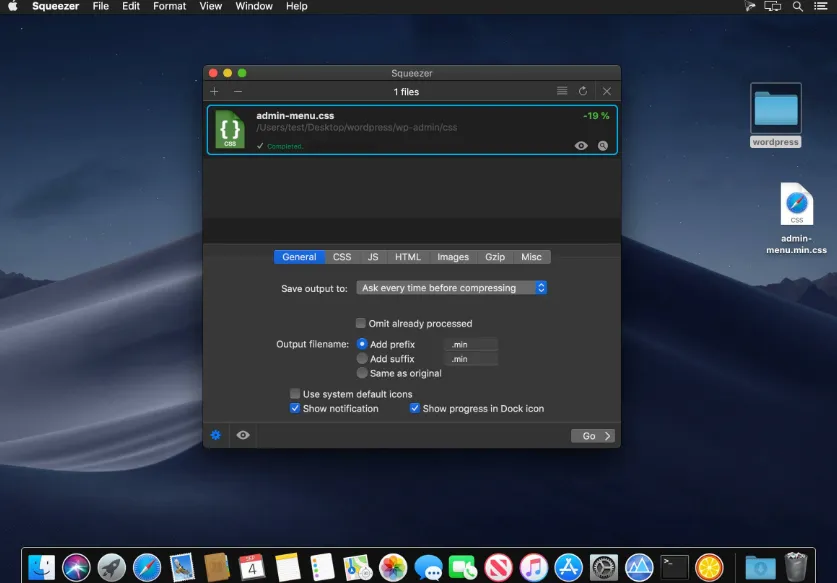Image resolution: width=837 pixels, height=583 pixels.
Task: Toggle settings panel with blue gear icon
Action: point(216,435)
